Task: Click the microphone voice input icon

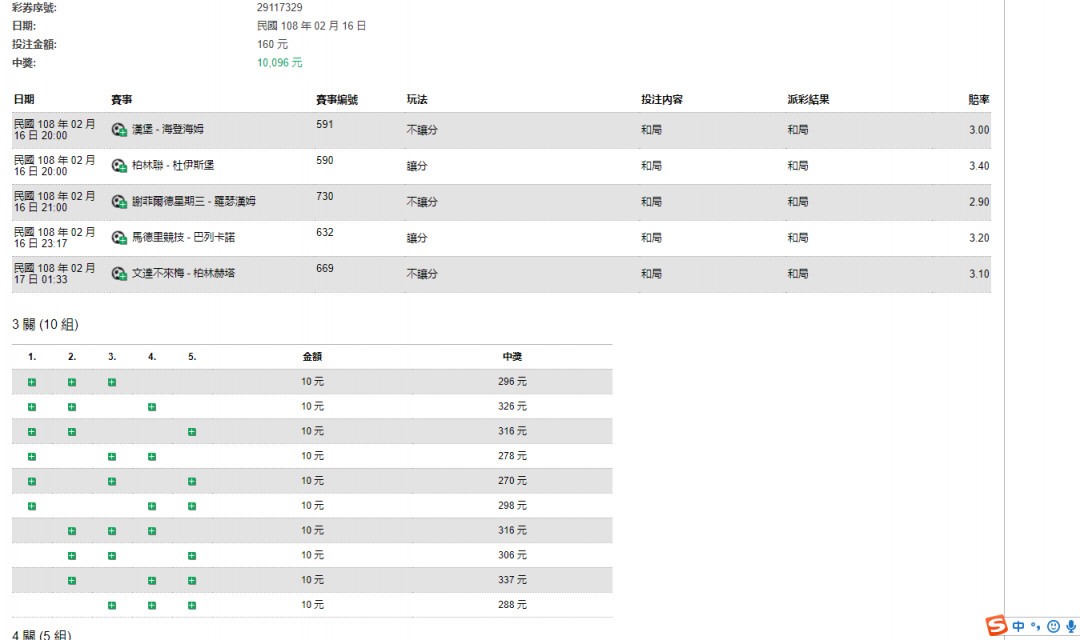Action: pyautogui.click(x=1070, y=626)
